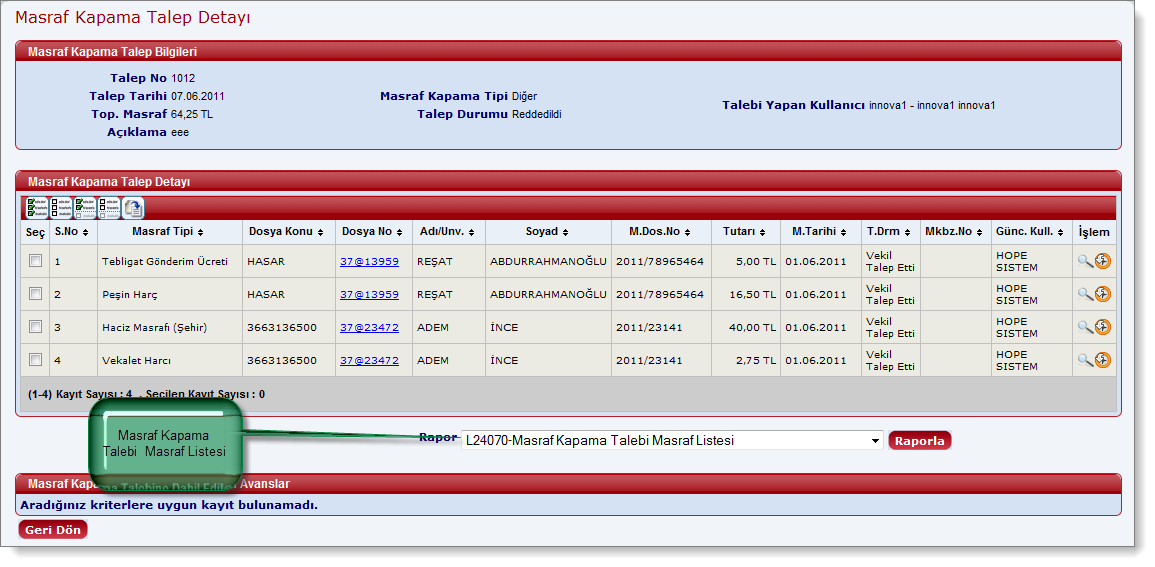
Task: Tick the checkbox for row 4 Vekalet Harcı
Action: (35, 360)
